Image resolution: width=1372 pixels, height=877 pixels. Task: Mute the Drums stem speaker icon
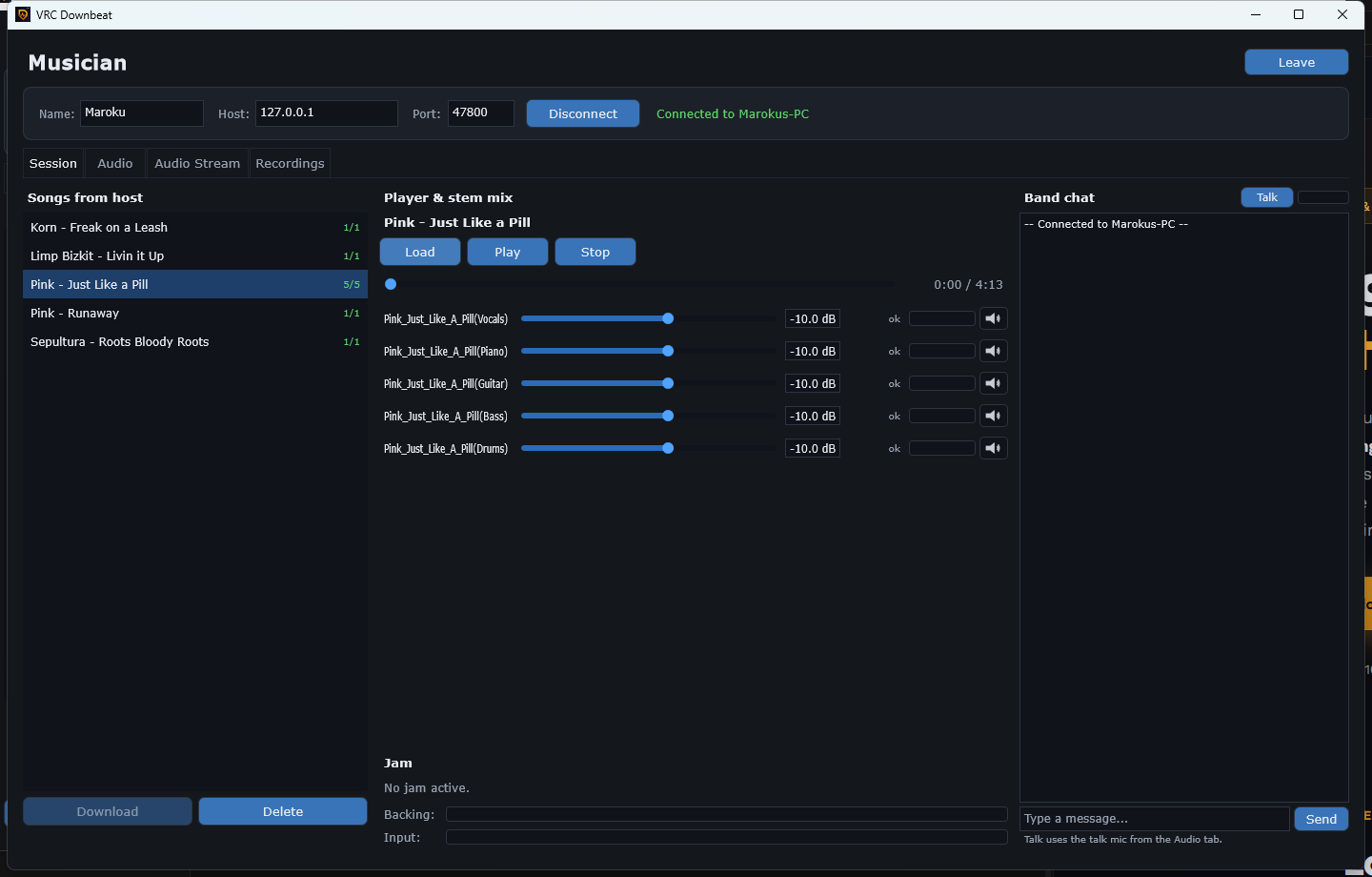994,448
